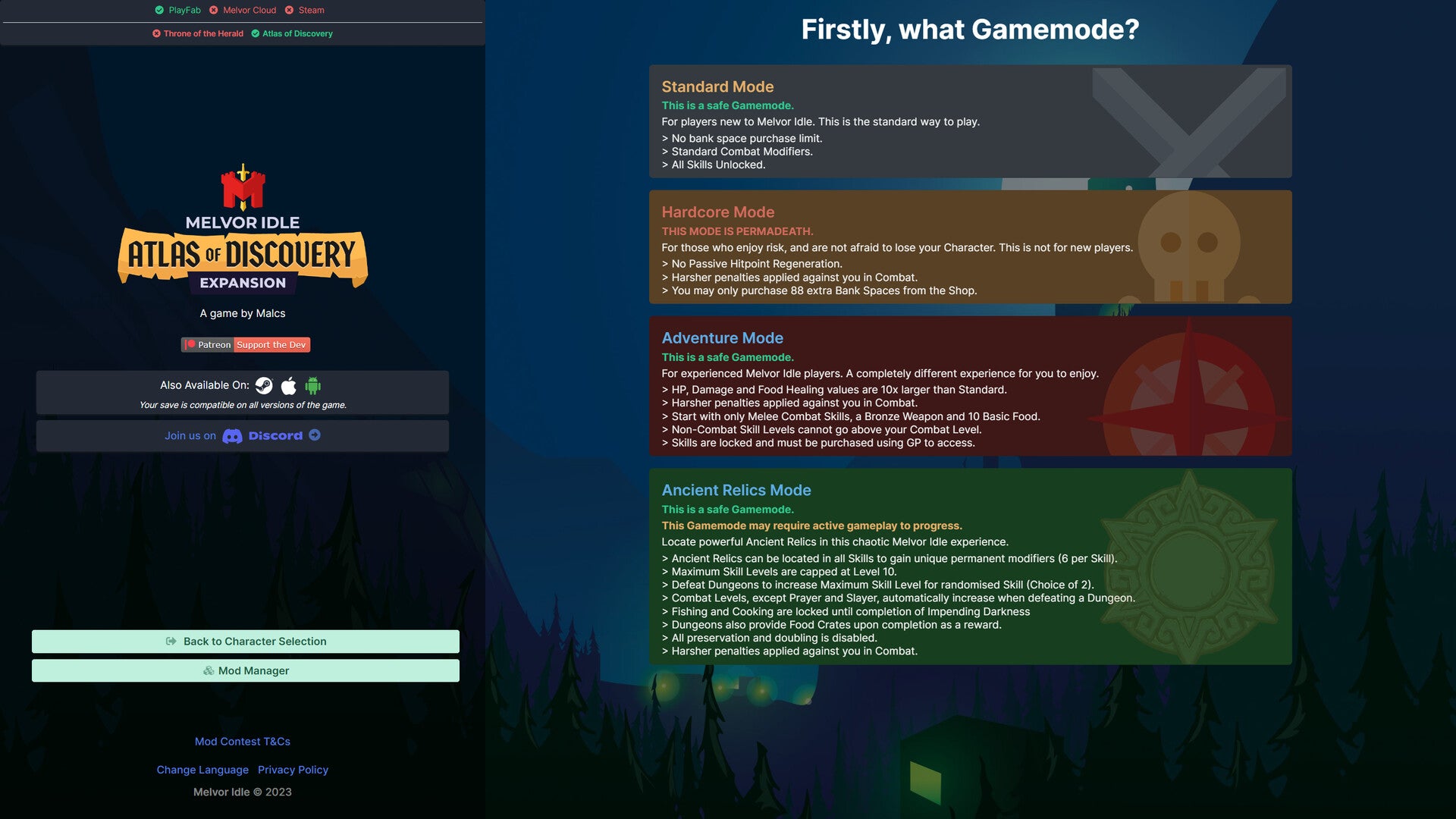Click the Mod Contest T&Cs link
Screen dimensions: 1456x819
coord(242,742)
